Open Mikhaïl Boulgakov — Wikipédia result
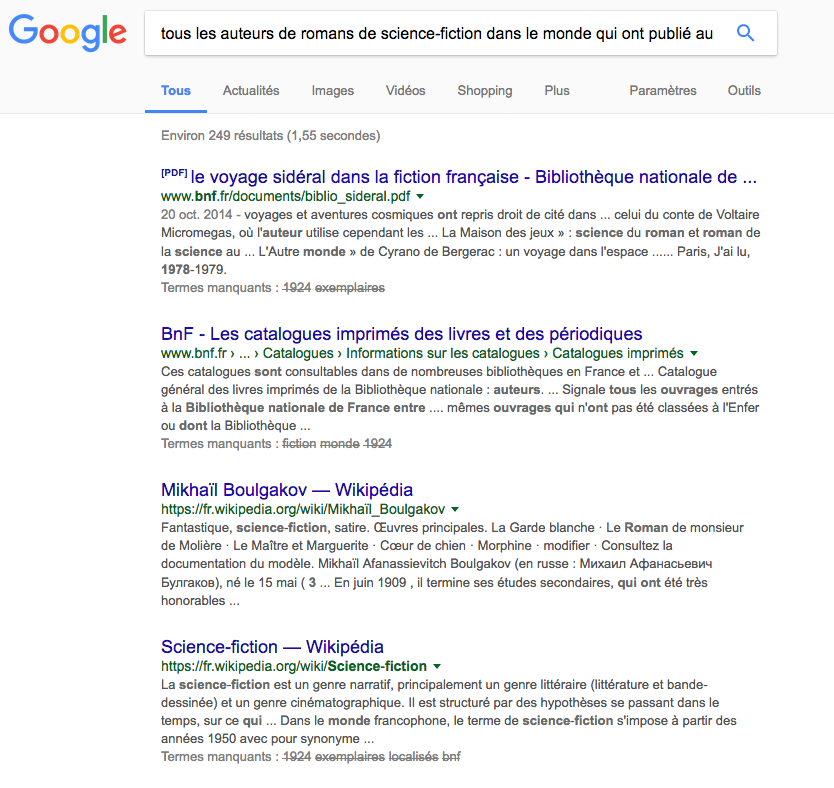The height and width of the screenshot is (788, 834). (x=287, y=489)
